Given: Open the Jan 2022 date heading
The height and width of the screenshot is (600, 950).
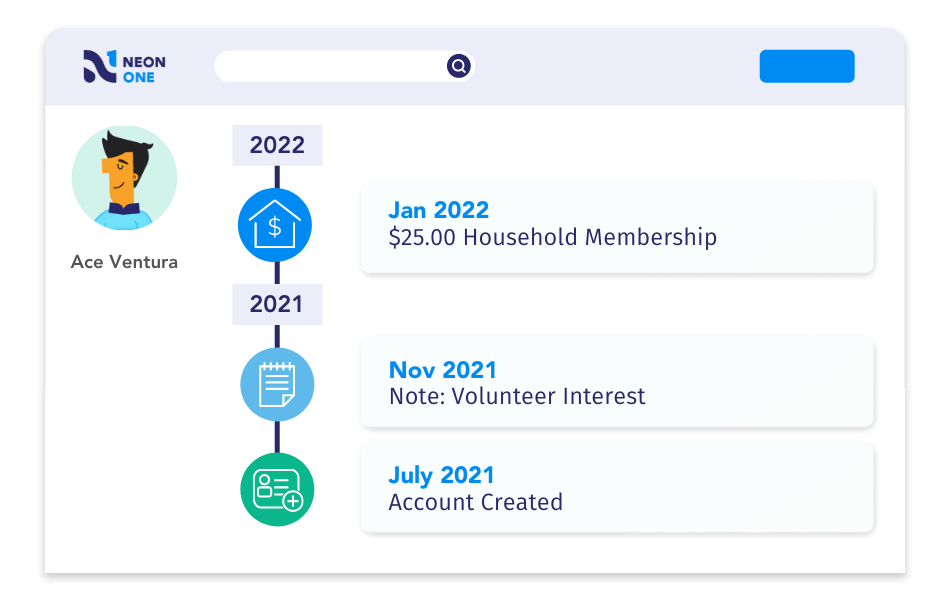Looking at the screenshot, I should (x=439, y=210).
